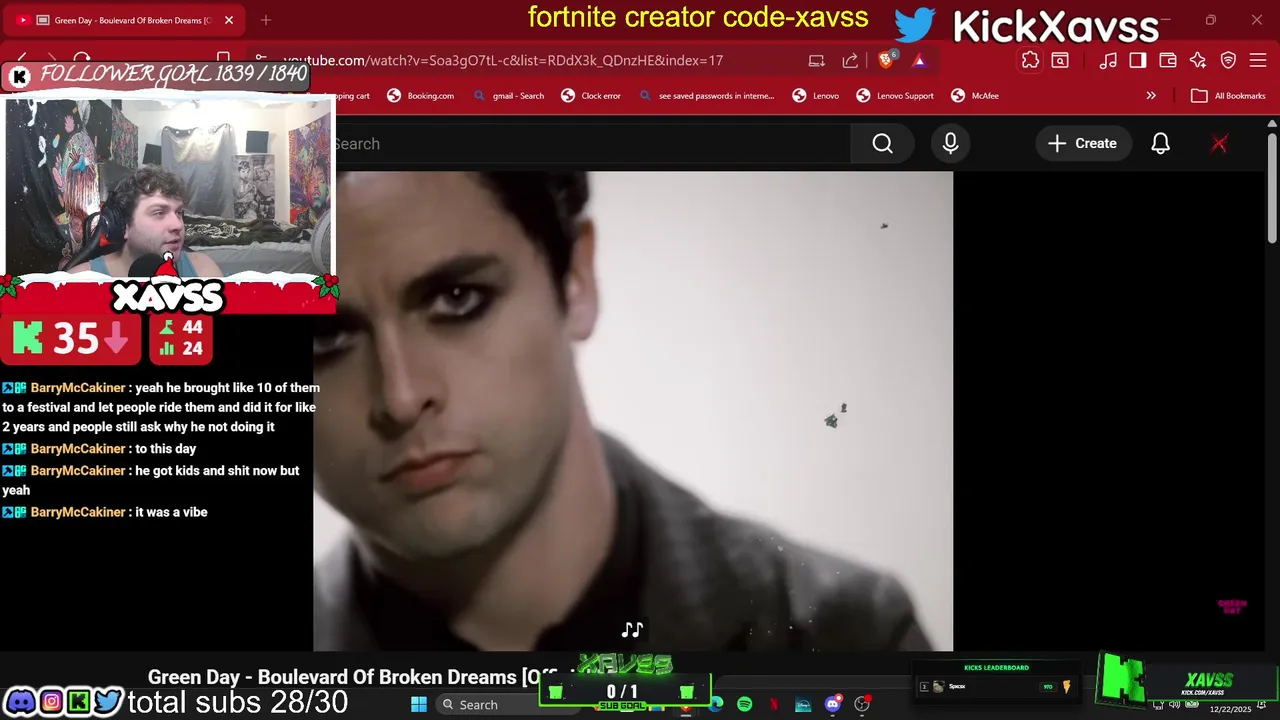
Task: Click the FOLLOWER GOAL 1839/1840 overlay text
Action: 172,73
